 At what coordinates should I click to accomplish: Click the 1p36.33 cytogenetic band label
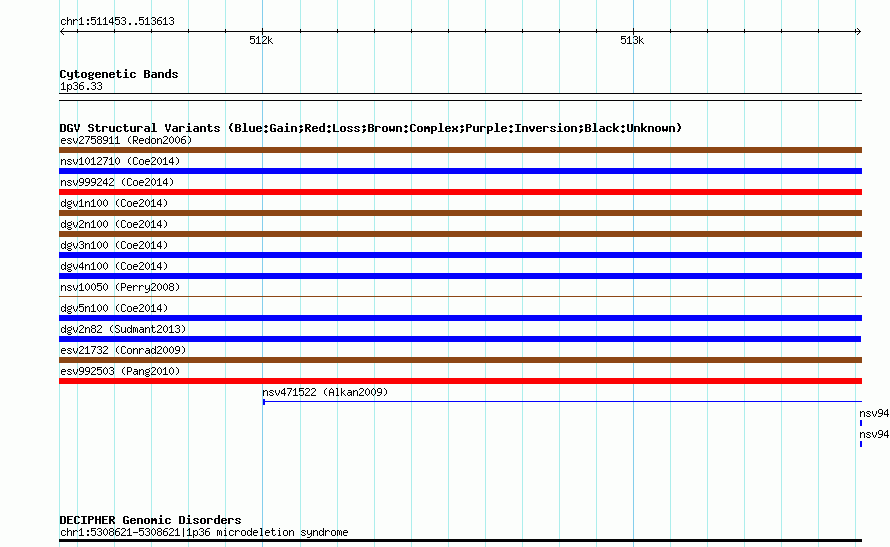tap(81, 86)
